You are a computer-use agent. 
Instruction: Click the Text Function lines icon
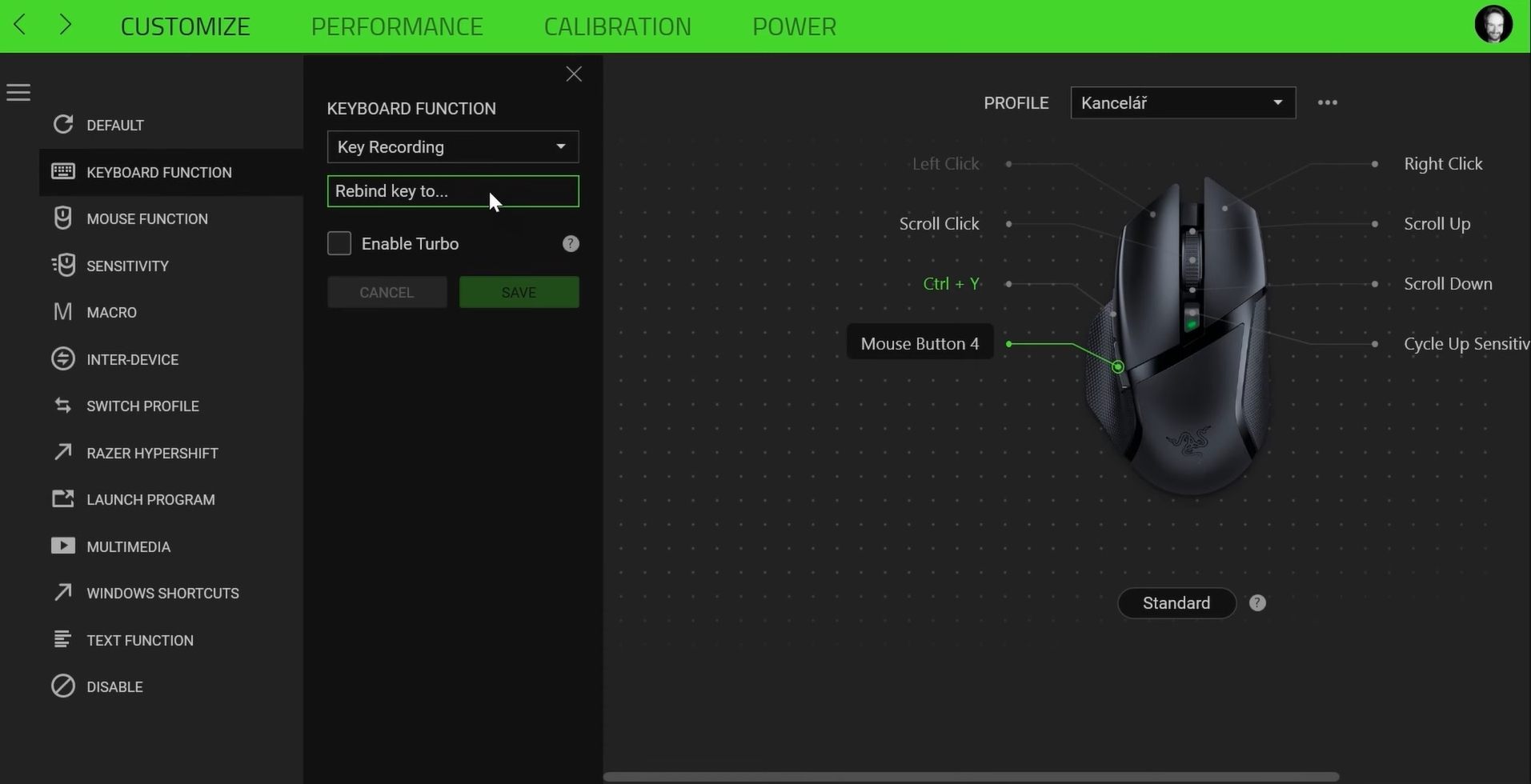(63, 639)
